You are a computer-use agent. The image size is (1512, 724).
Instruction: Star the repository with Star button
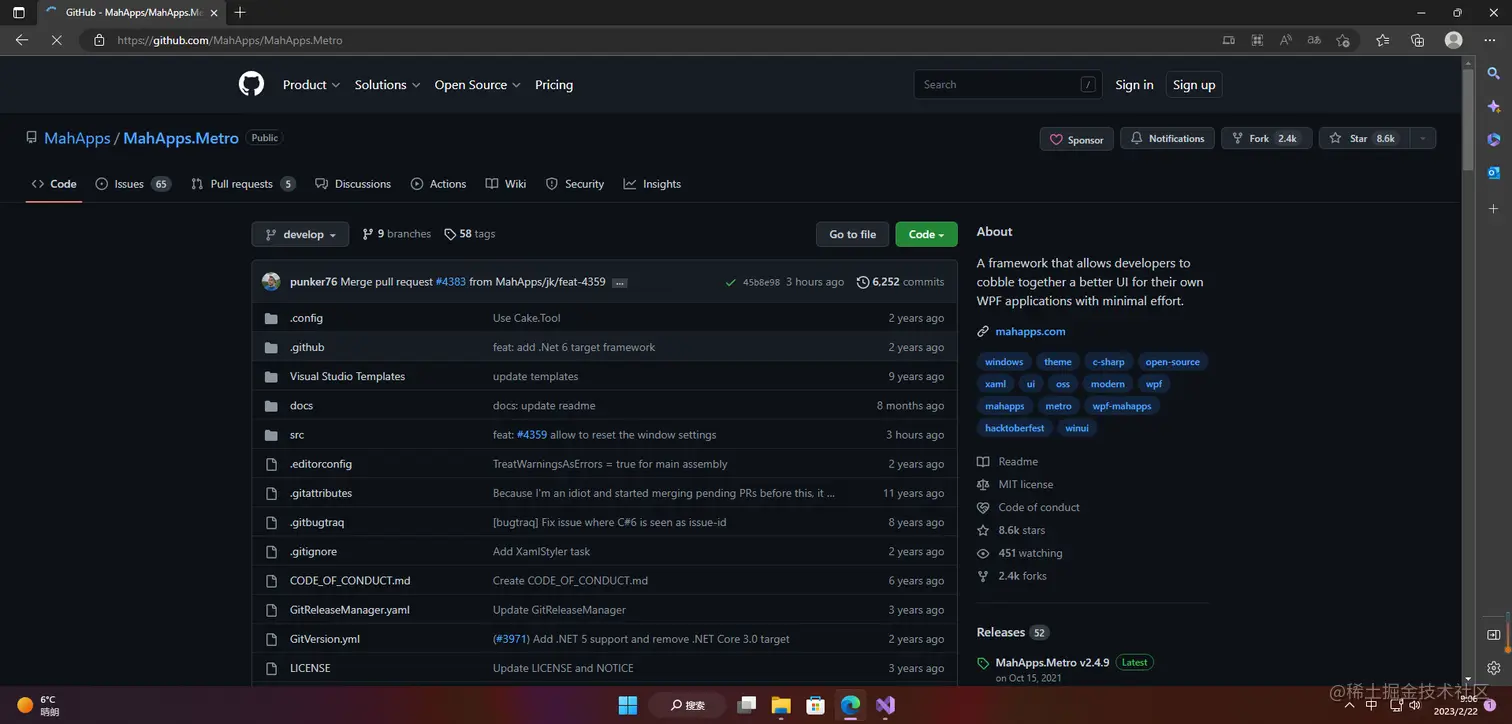1363,139
